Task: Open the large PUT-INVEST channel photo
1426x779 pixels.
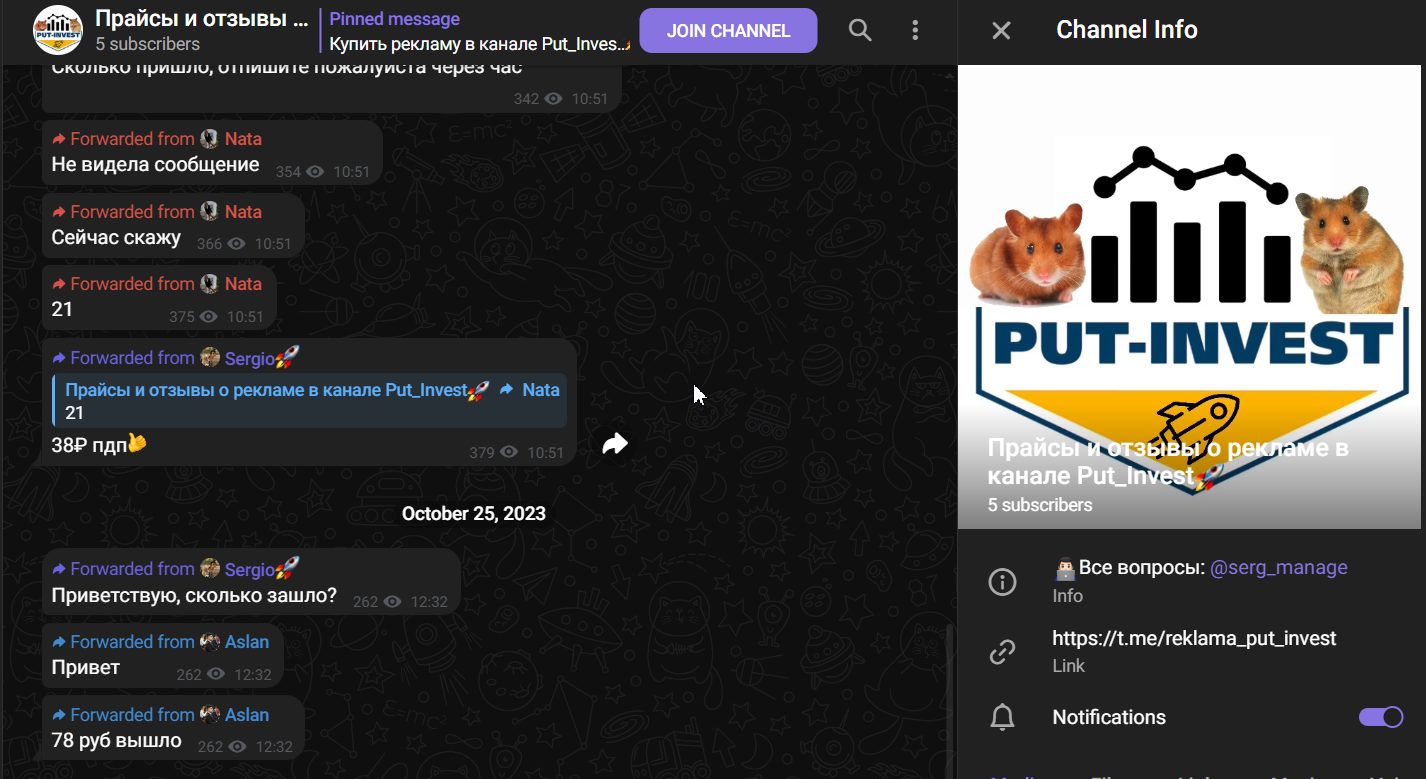Action: coord(1188,297)
